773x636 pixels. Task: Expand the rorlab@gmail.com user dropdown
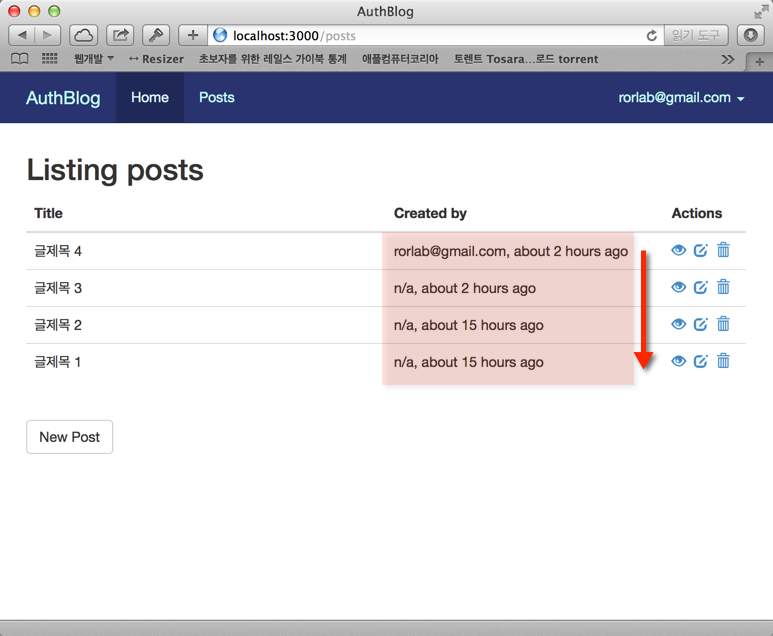(x=681, y=98)
